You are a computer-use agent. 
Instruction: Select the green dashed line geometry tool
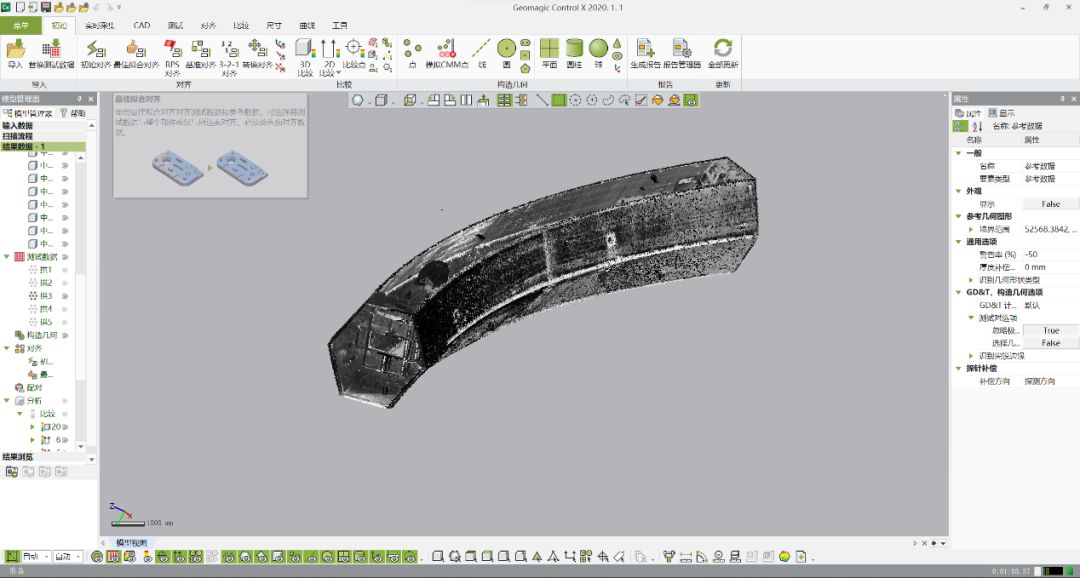click(x=481, y=48)
